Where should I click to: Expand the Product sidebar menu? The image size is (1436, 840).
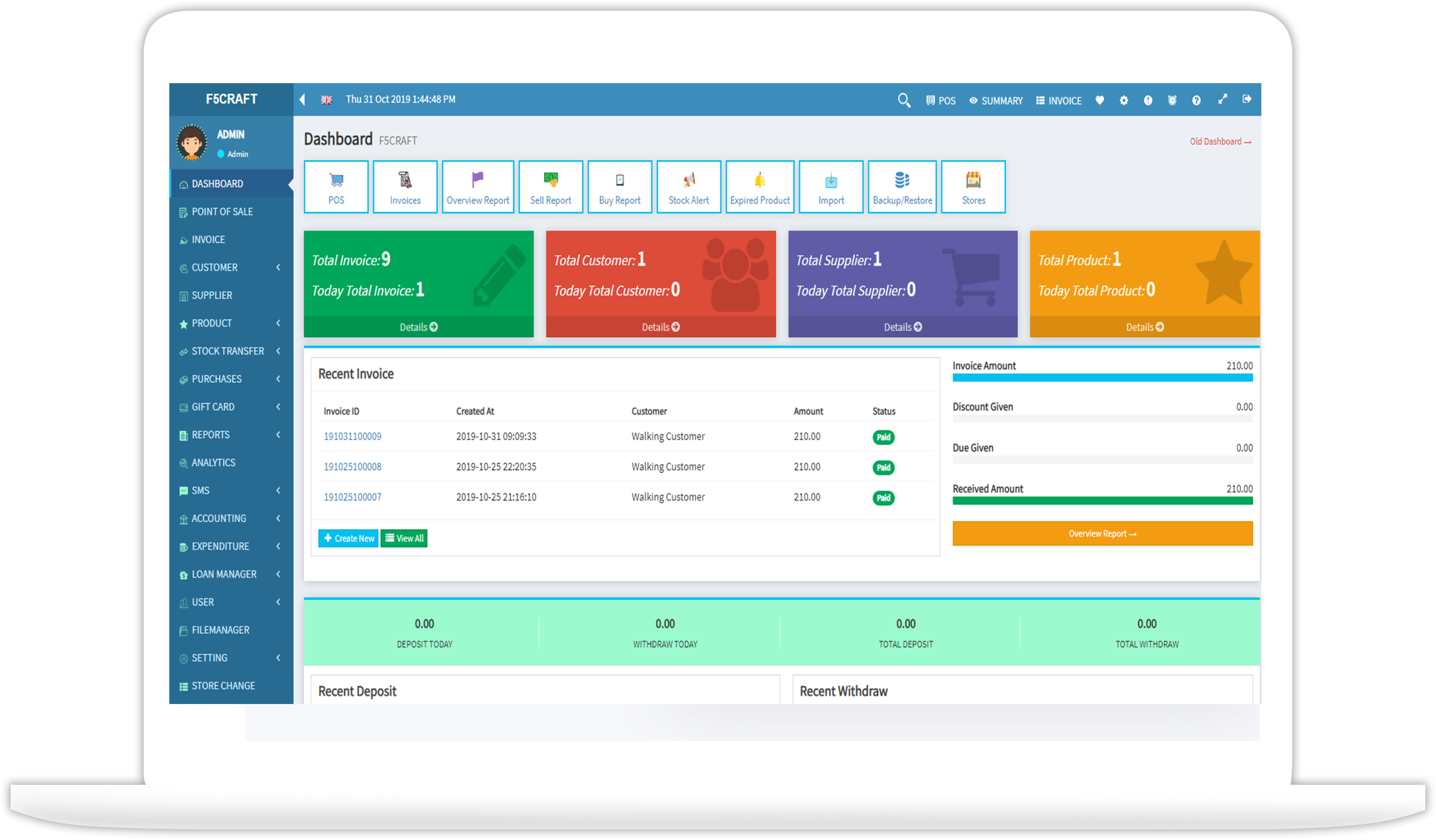[231, 324]
